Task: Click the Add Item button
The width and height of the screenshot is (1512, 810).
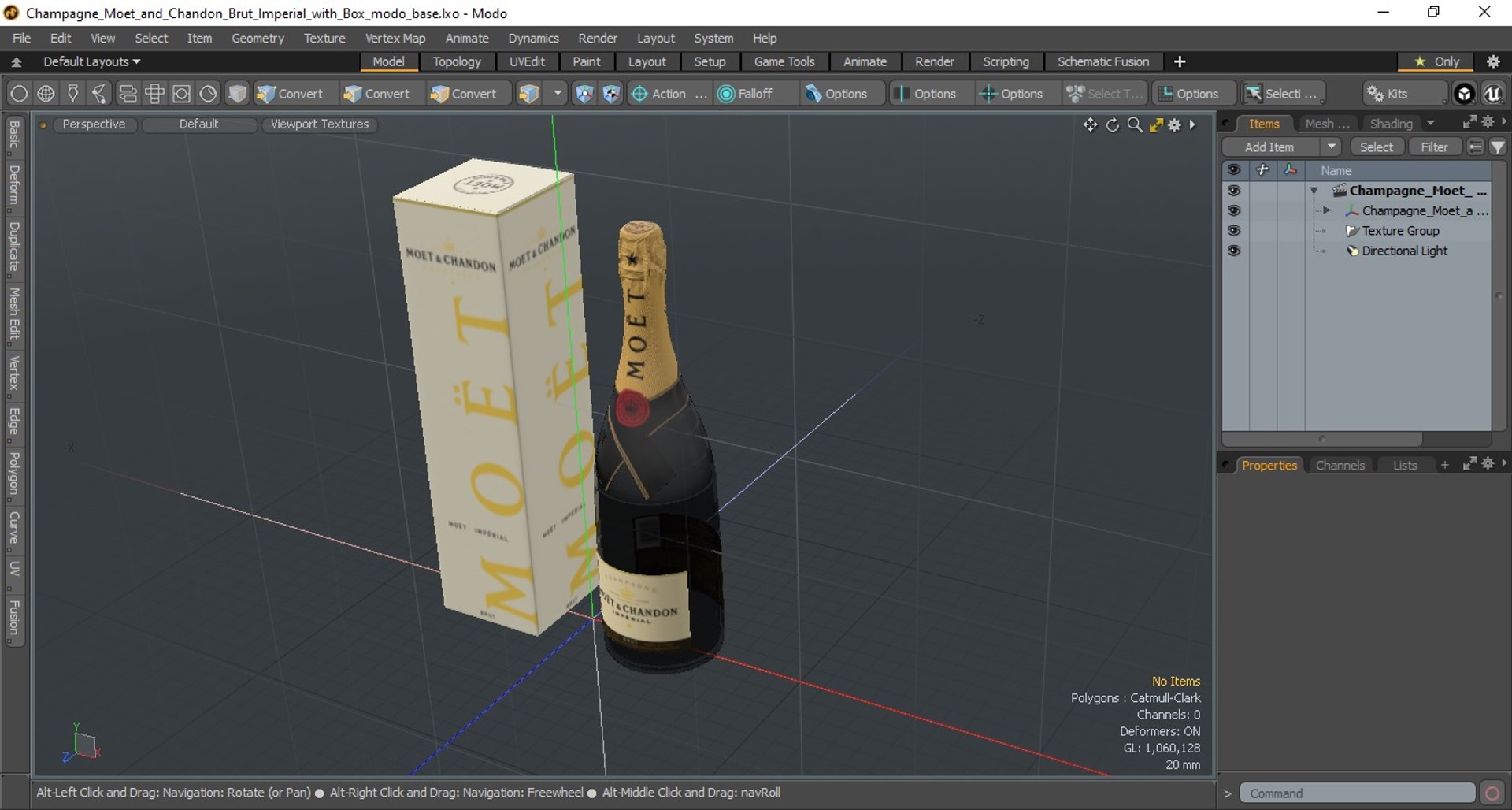Action: click(1269, 147)
